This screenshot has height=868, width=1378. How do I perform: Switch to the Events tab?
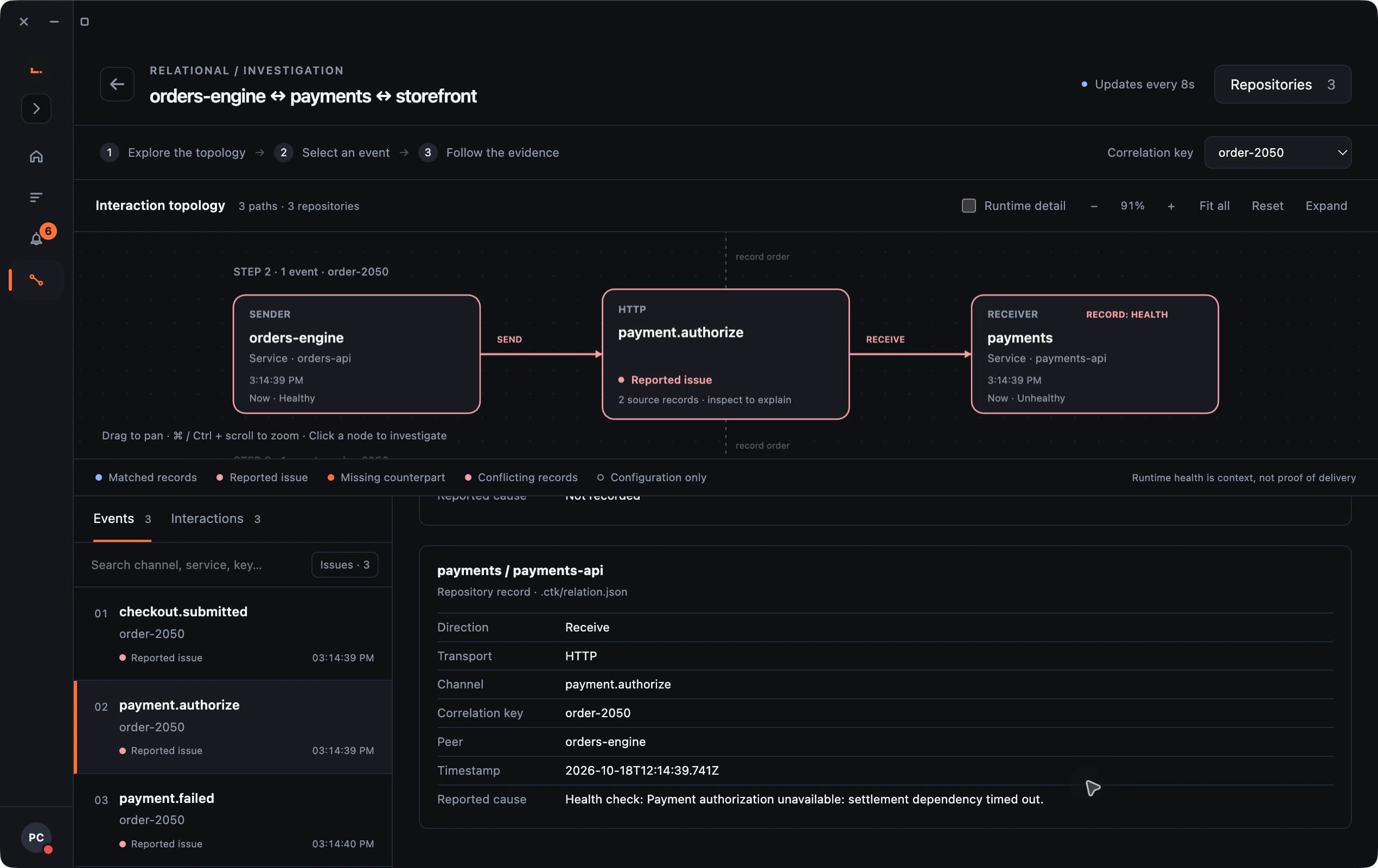pos(122,519)
